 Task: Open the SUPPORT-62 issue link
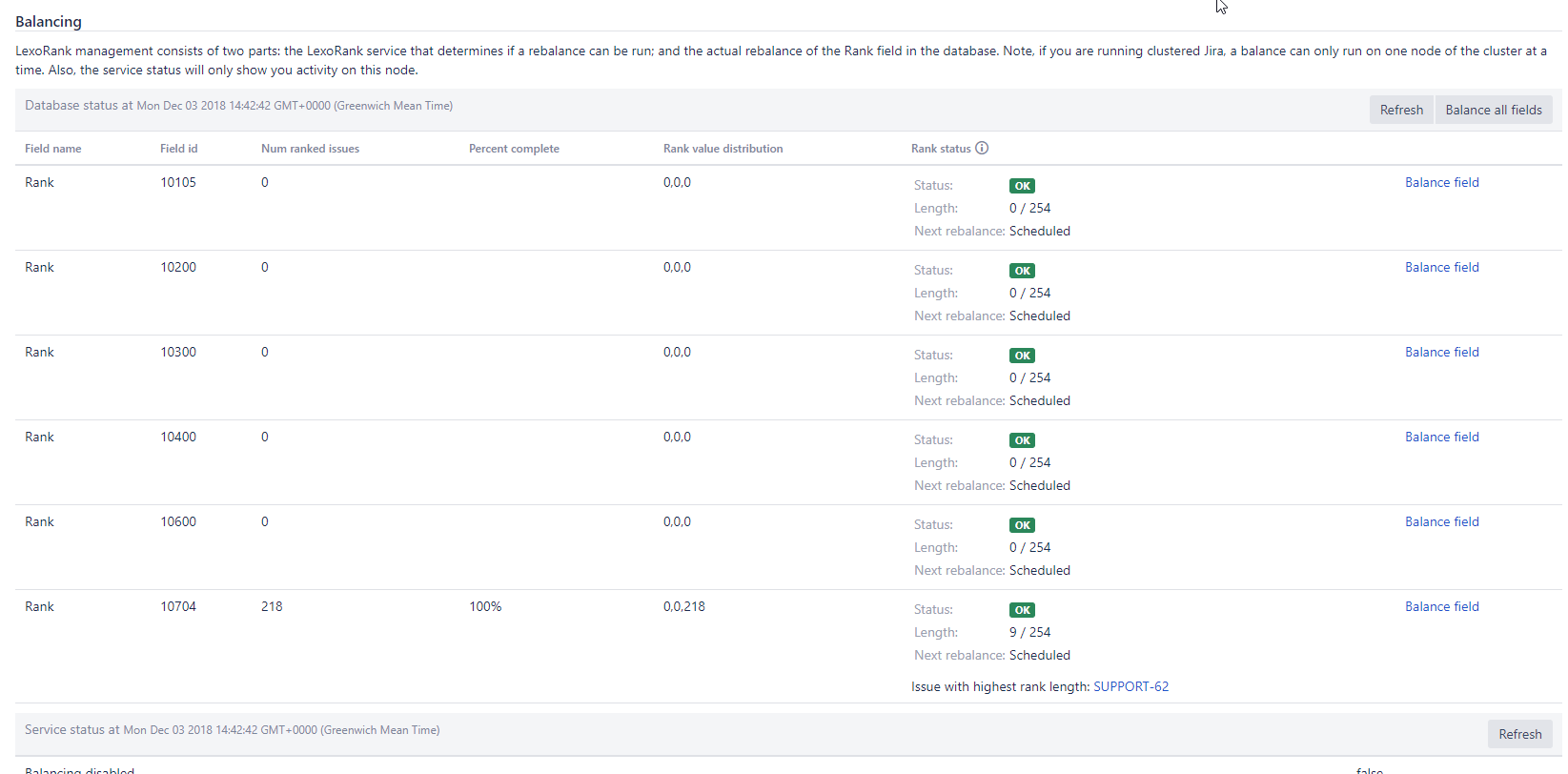[1130, 686]
